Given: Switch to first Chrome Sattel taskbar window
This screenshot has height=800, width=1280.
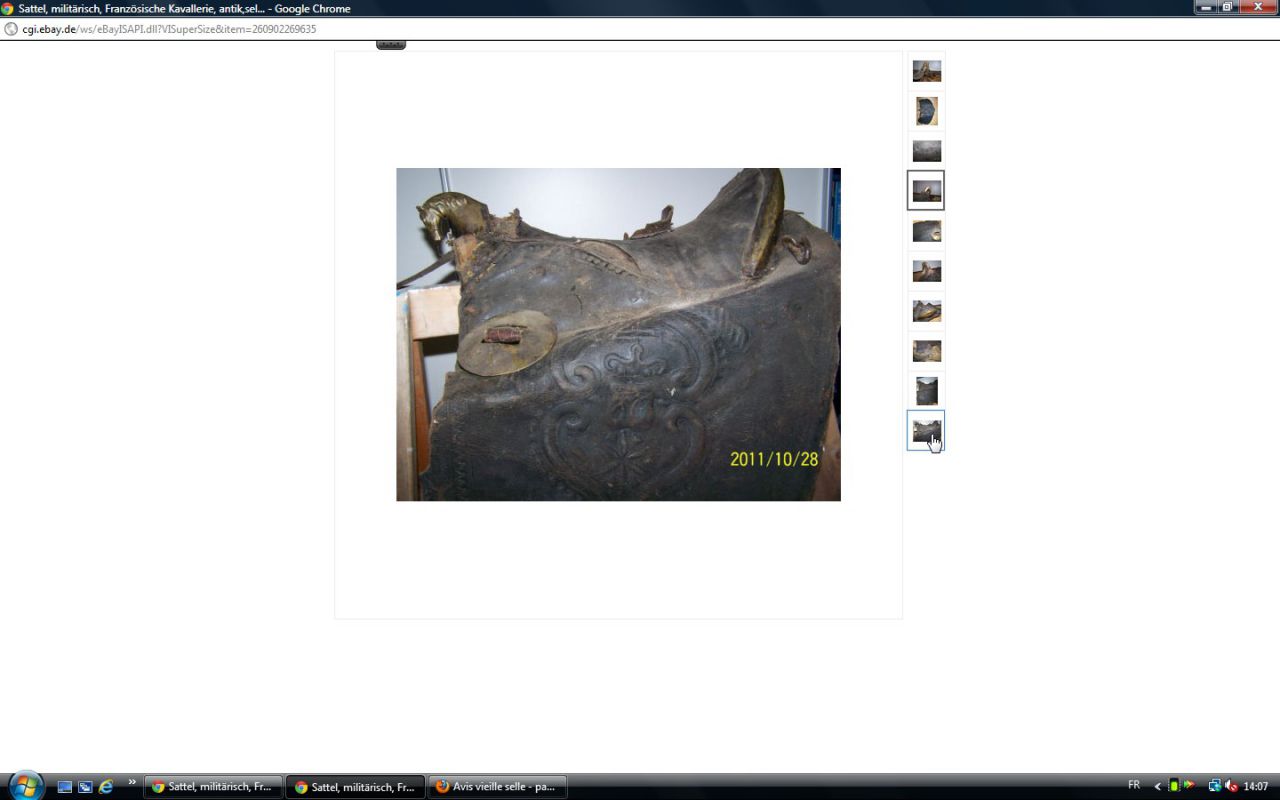Looking at the screenshot, I should click(x=213, y=787).
